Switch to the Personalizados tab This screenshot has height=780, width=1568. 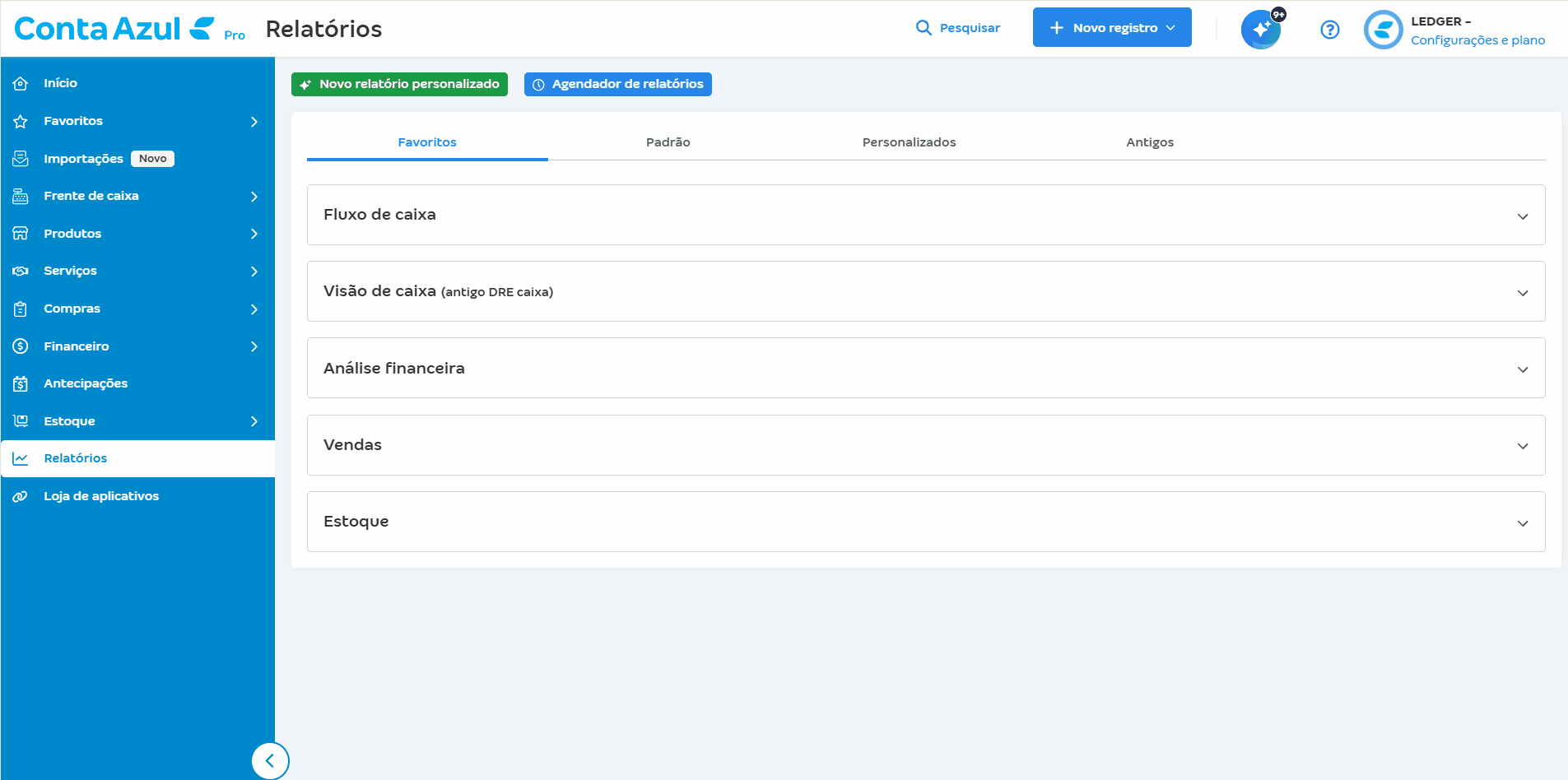(x=910, y=142)
